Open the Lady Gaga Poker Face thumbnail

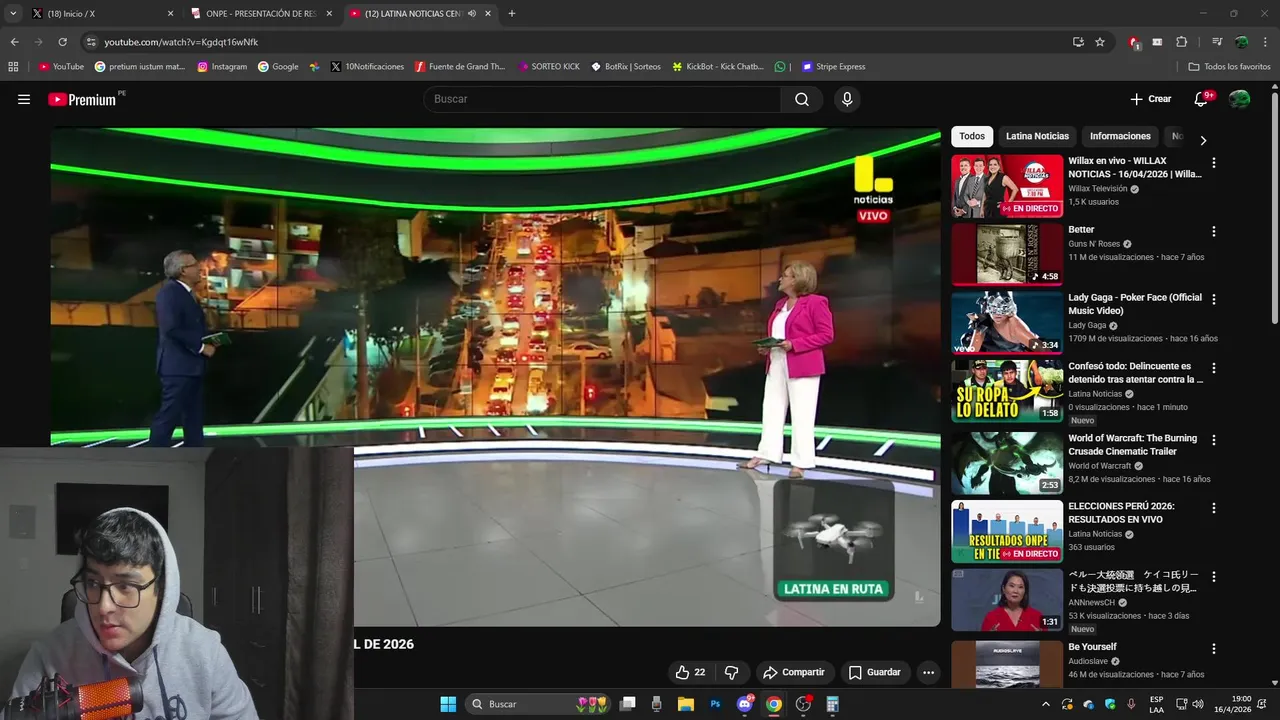coord(1007,323)
